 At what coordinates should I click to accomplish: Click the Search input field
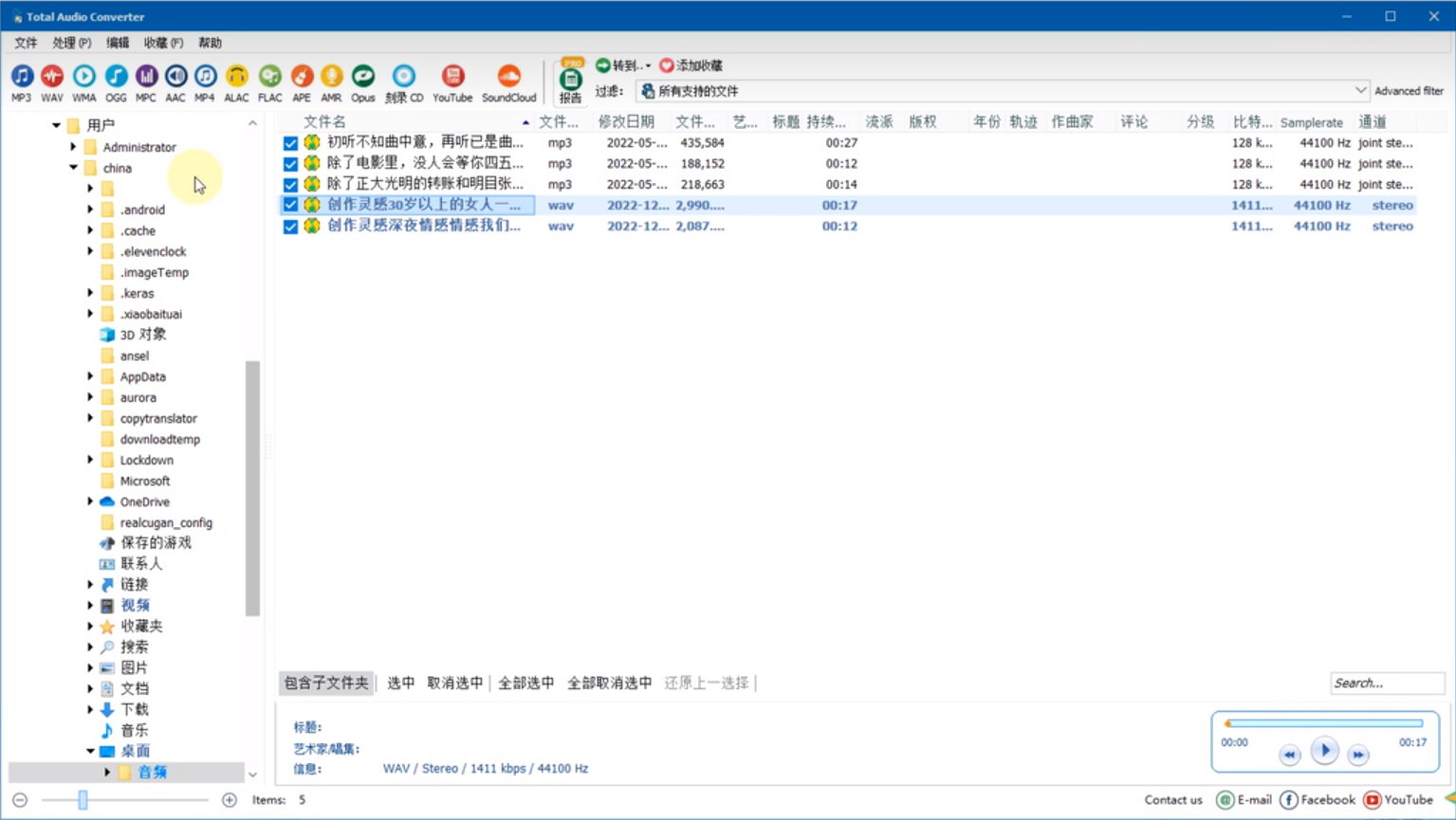(1385, 683)
